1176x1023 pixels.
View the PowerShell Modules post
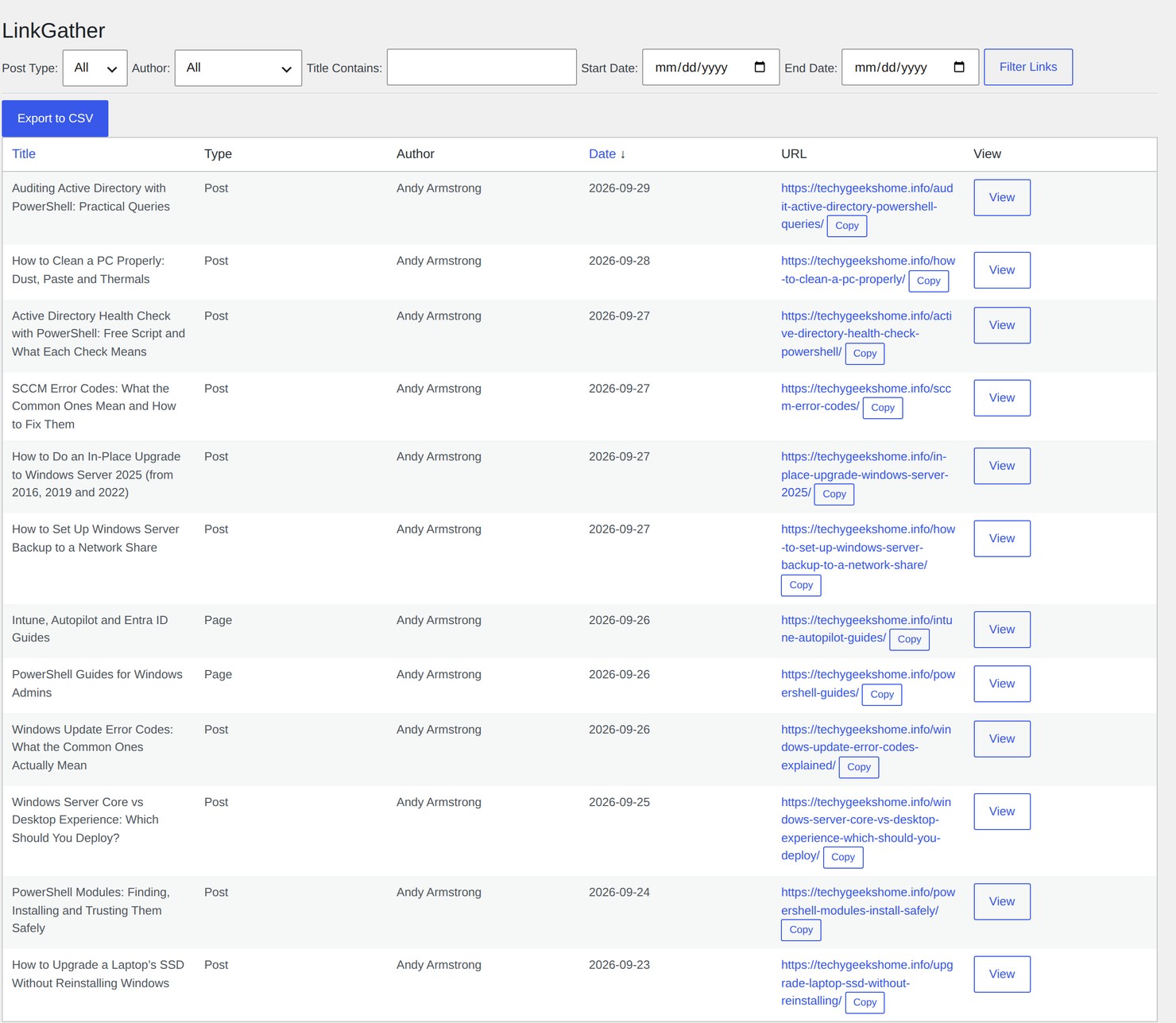tap(1002, 901)
